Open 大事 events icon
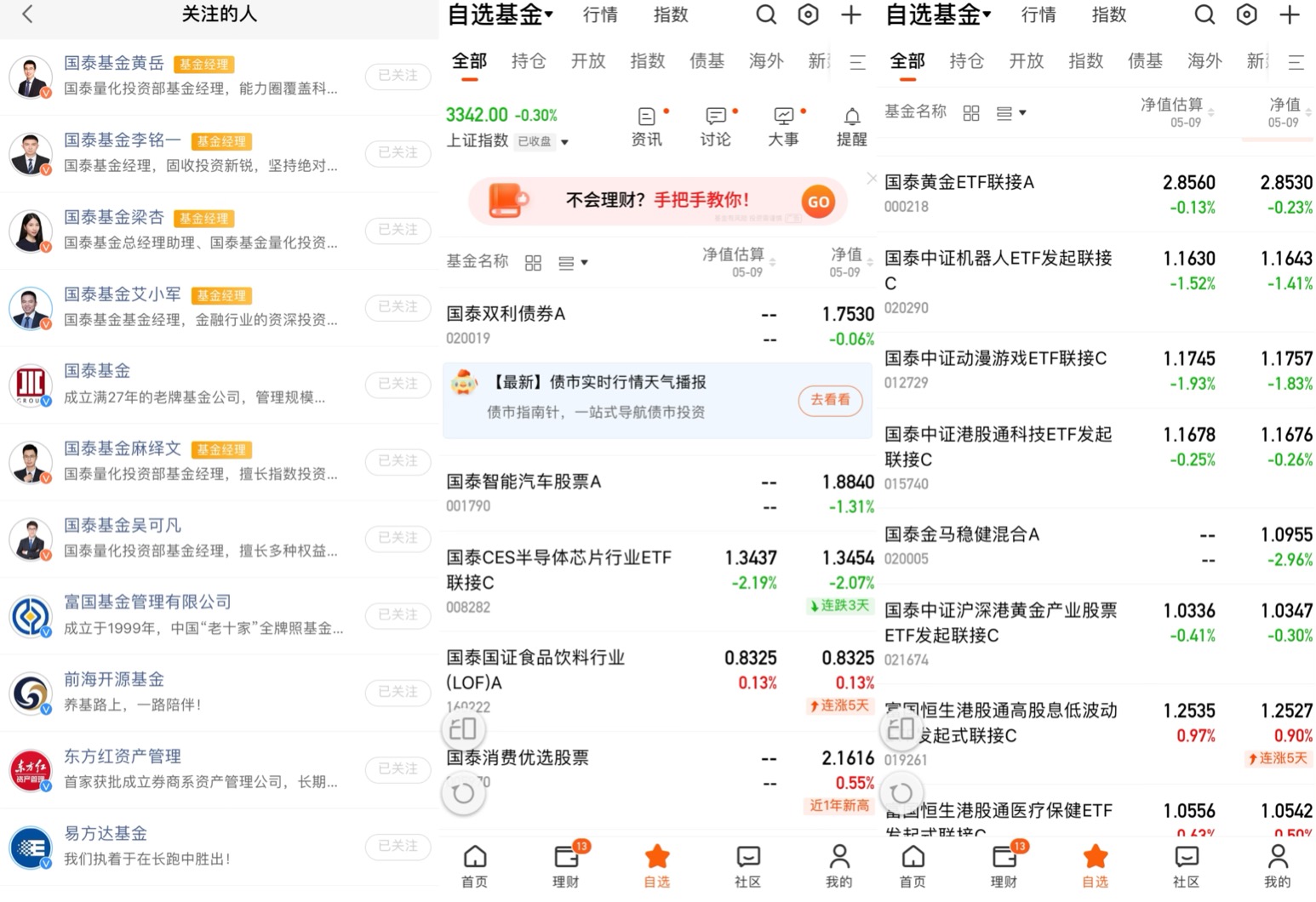 [x=784, y=127]
